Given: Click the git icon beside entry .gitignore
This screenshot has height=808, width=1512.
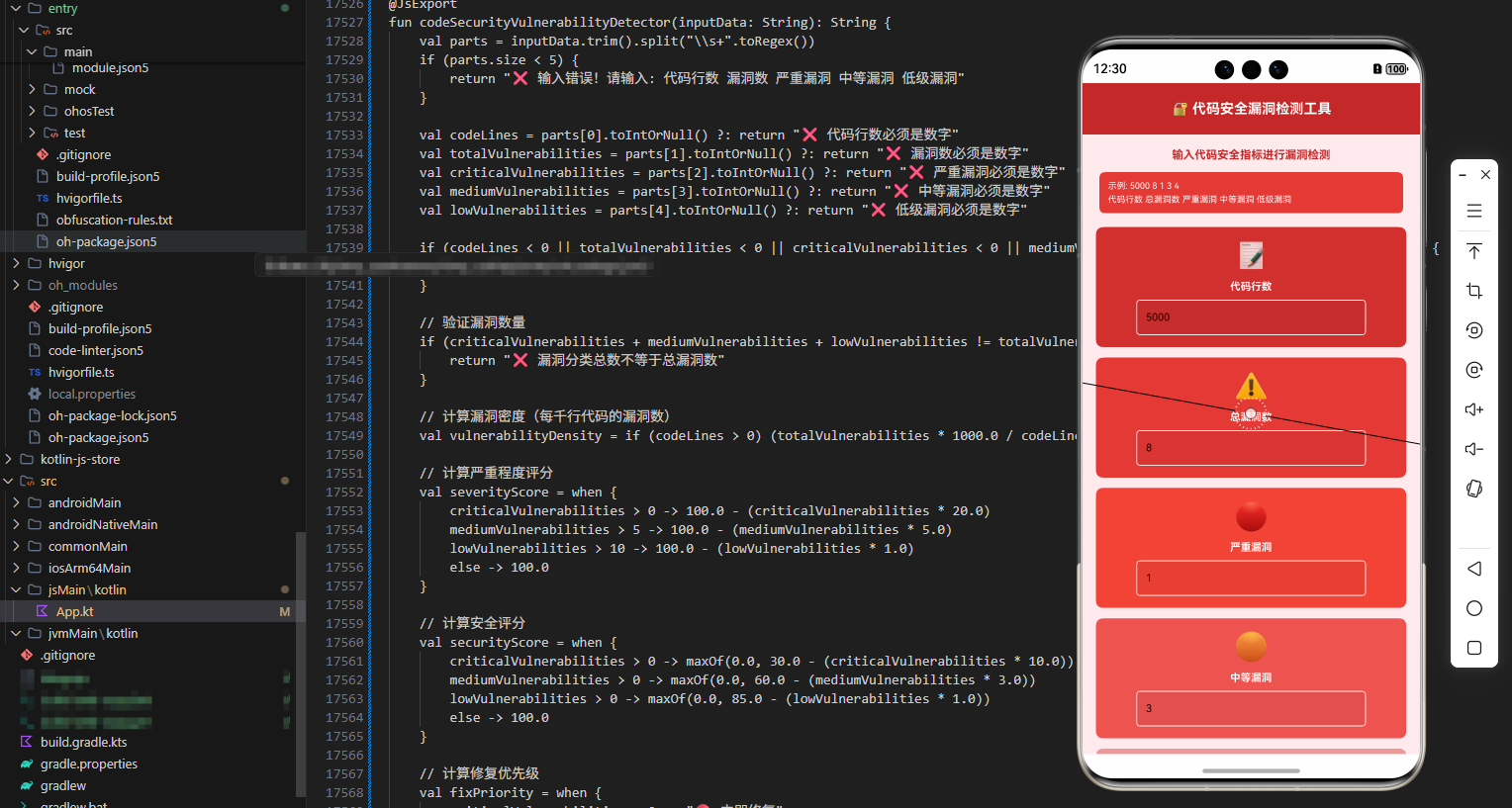Looking at the screenshot, I should (x=43, y=154).
